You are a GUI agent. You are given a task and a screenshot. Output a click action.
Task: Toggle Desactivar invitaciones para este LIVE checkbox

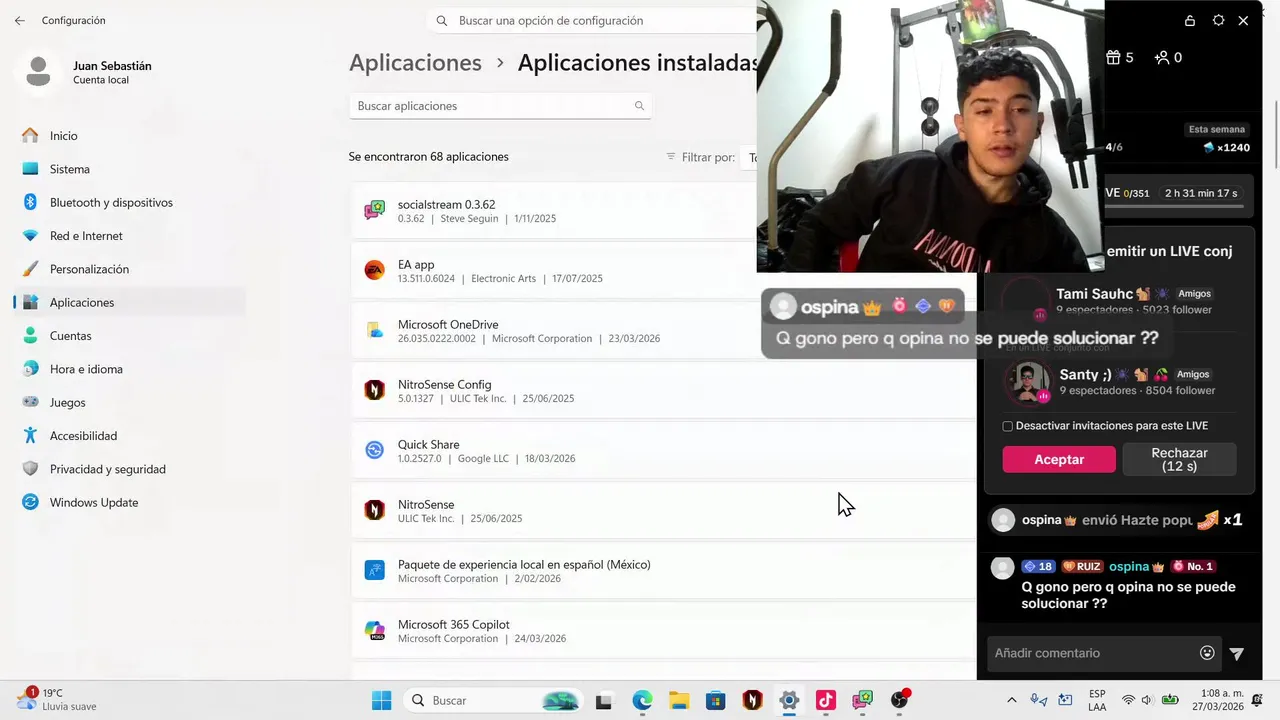tap(1008, 426)
